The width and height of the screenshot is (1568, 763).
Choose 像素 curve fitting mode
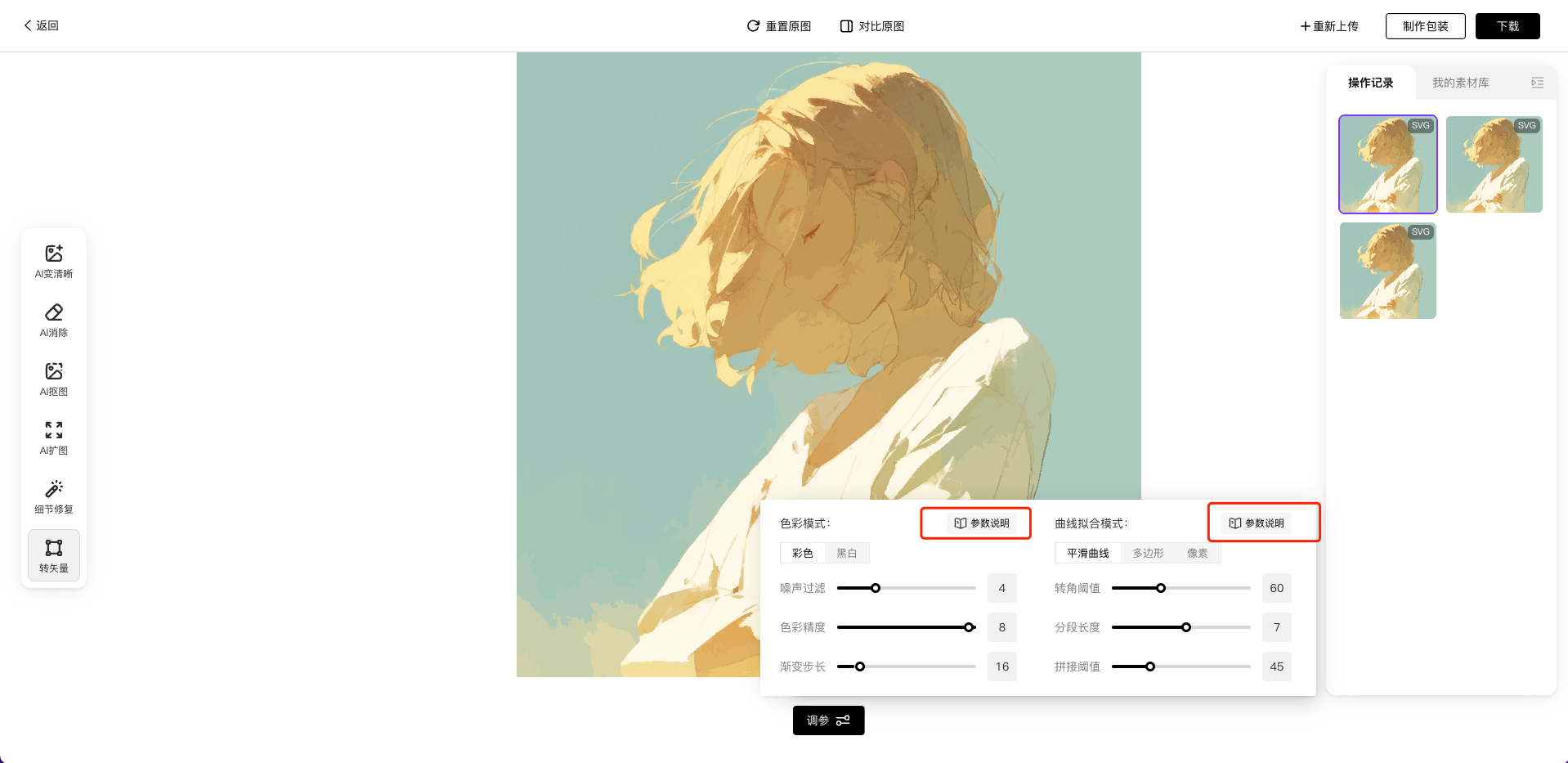coord(1198,554)
